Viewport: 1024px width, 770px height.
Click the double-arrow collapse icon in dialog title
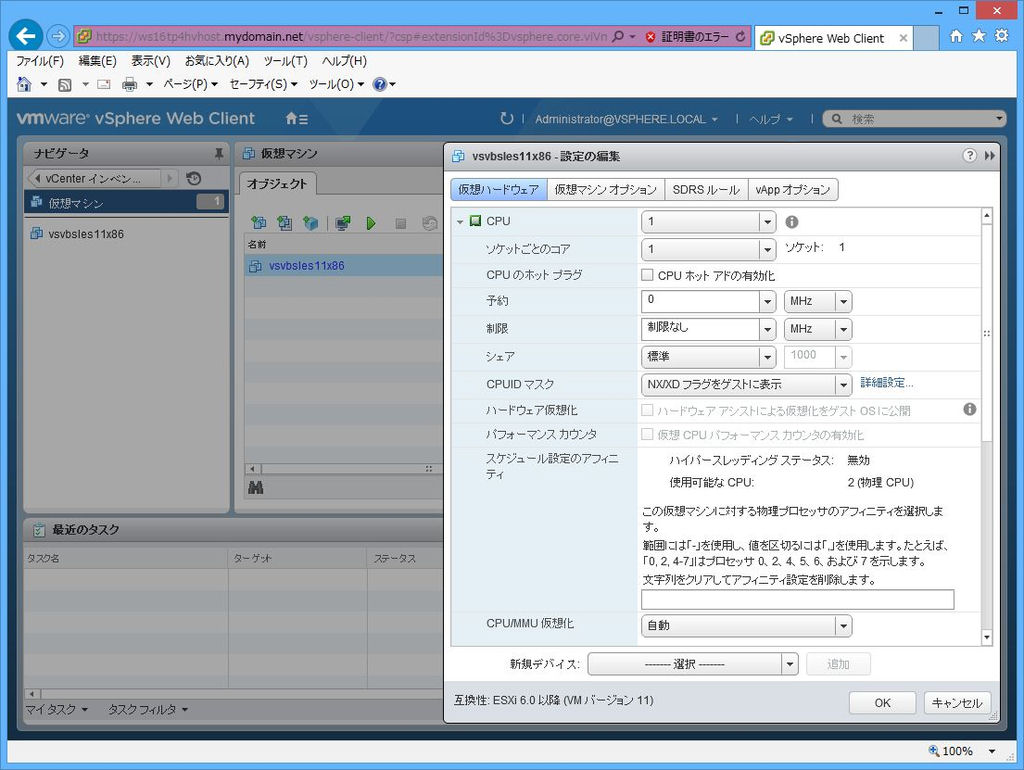coord(989,155)
